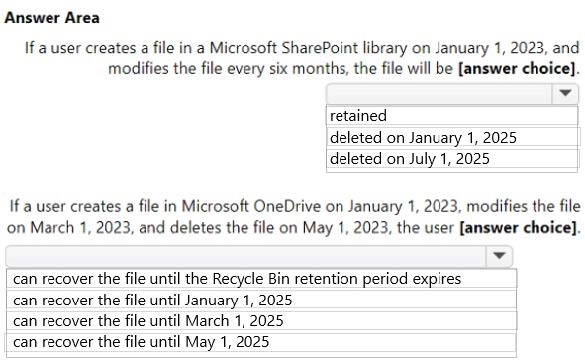Select 'can recover until Recycle Bin retention period expires'

(x=261, y=279)
